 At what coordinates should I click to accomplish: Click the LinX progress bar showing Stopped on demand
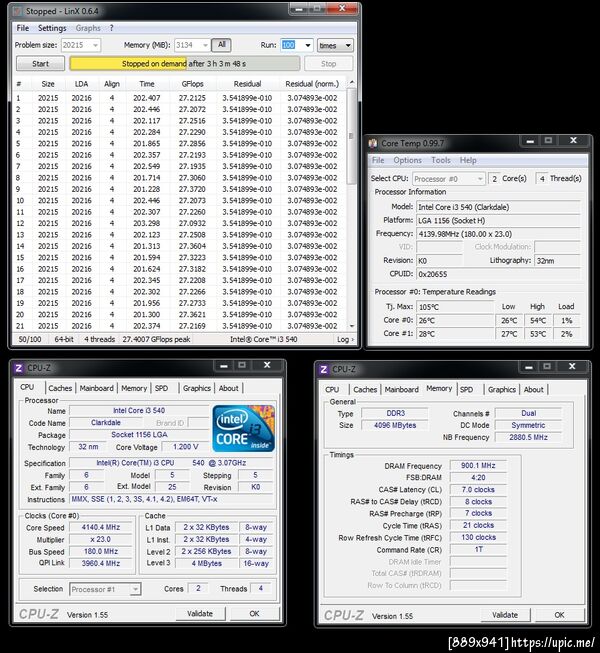pyautogui.click(x=184, y=64)
